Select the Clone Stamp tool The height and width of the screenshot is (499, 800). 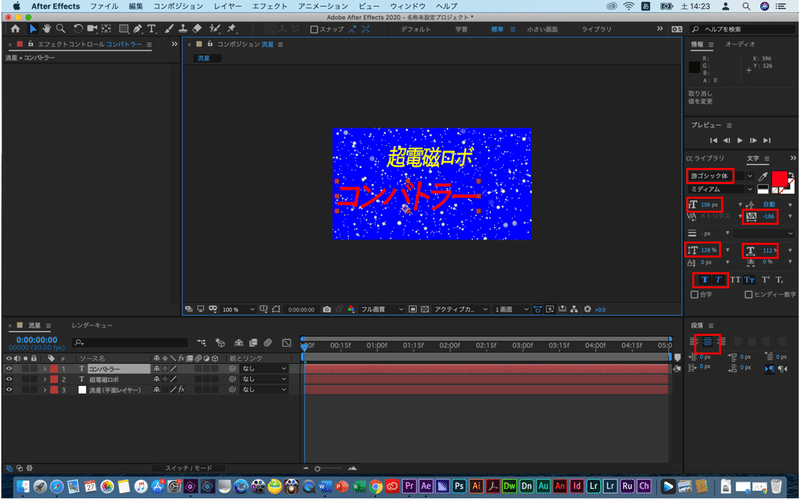point(183,29)
